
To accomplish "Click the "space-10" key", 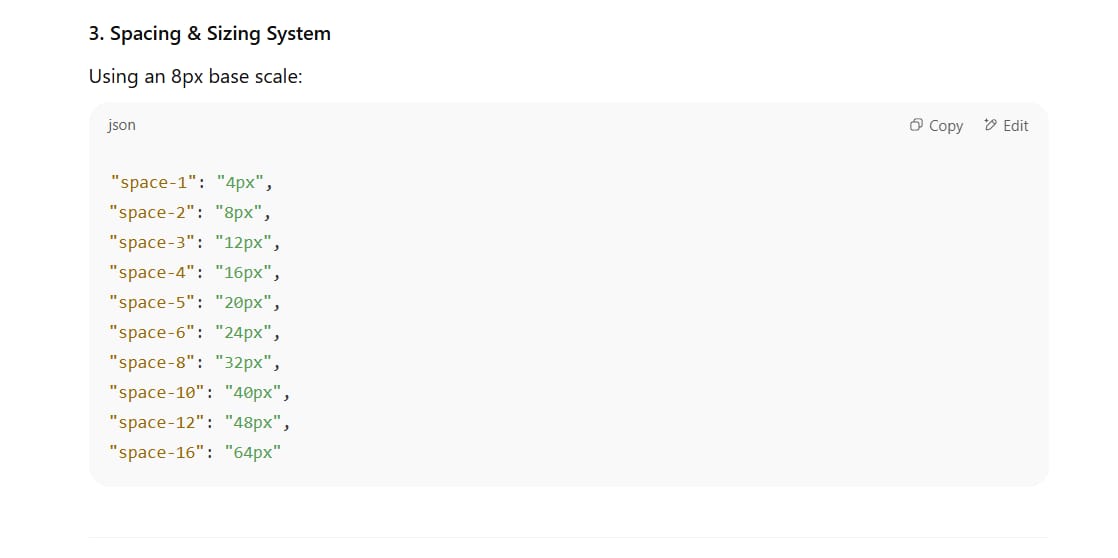I will (x=157, y=392).
